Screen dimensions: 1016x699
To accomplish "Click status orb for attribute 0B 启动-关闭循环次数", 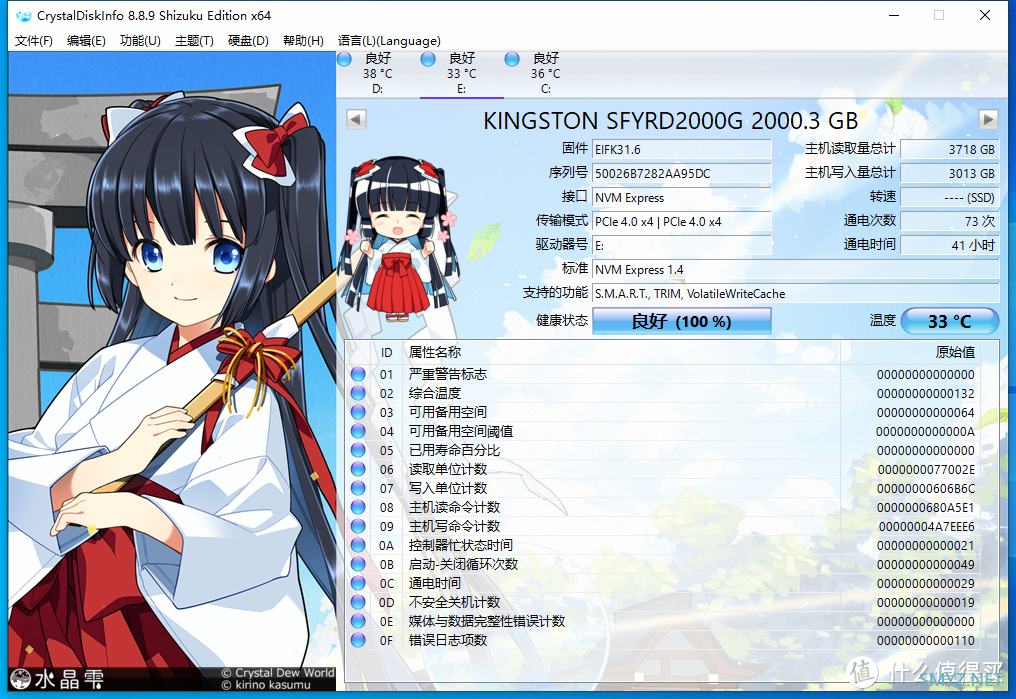I will pyautogui.click(x=358, y=564).
